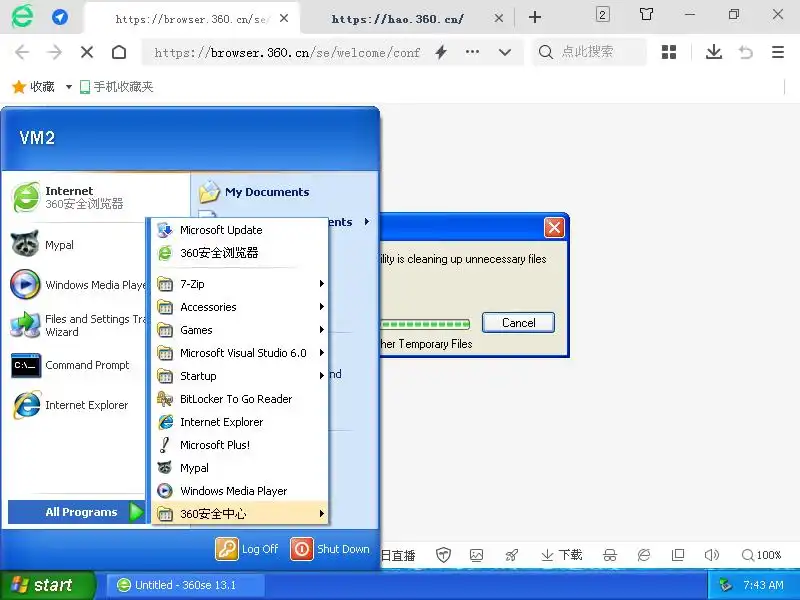Switch to the browser.360.cn tab
Viewport: 800px width, 600px height.
tap(191, 18)
